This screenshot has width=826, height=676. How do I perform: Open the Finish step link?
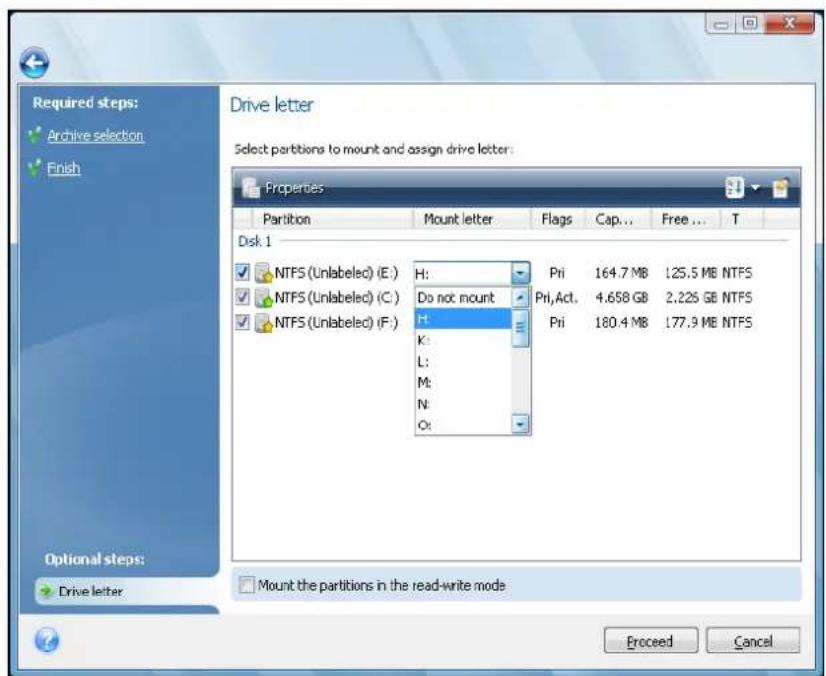tap(64, 168)
